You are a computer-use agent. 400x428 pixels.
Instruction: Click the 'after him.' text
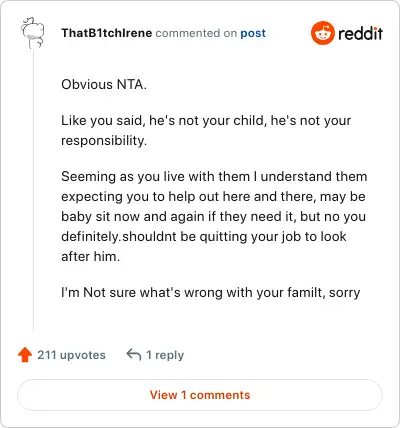click(x=90, y=257)
